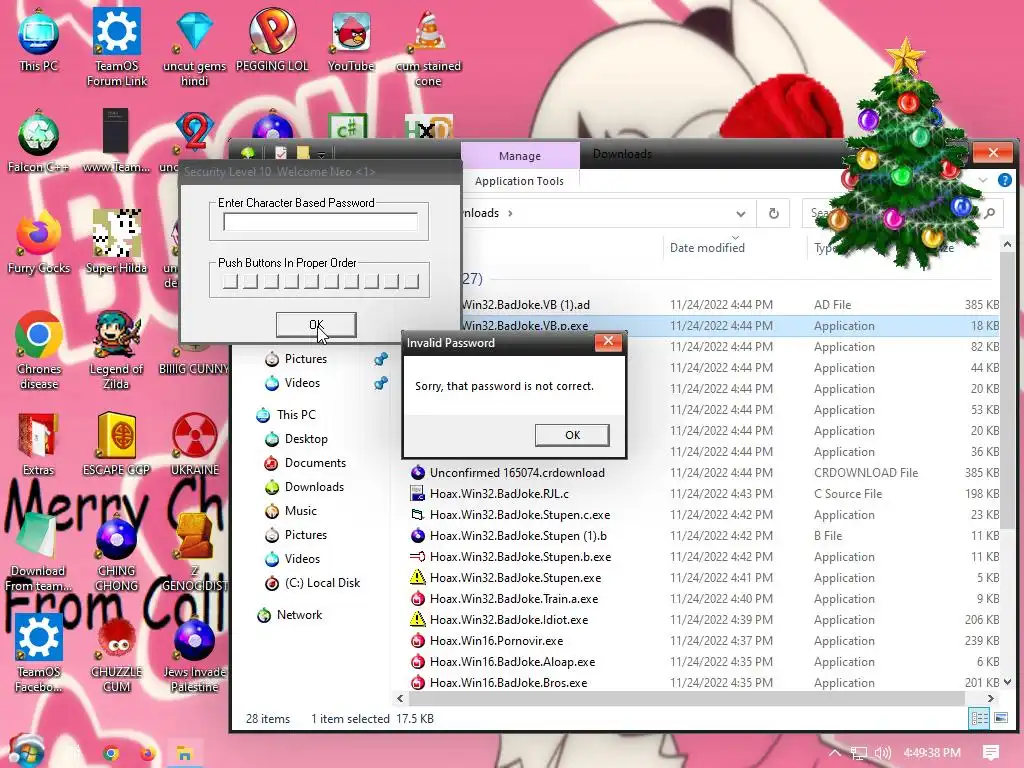The image size is (1024, 768).
Task: Select the TeamOS Facebook desktop shortcut
Action: 39,653
